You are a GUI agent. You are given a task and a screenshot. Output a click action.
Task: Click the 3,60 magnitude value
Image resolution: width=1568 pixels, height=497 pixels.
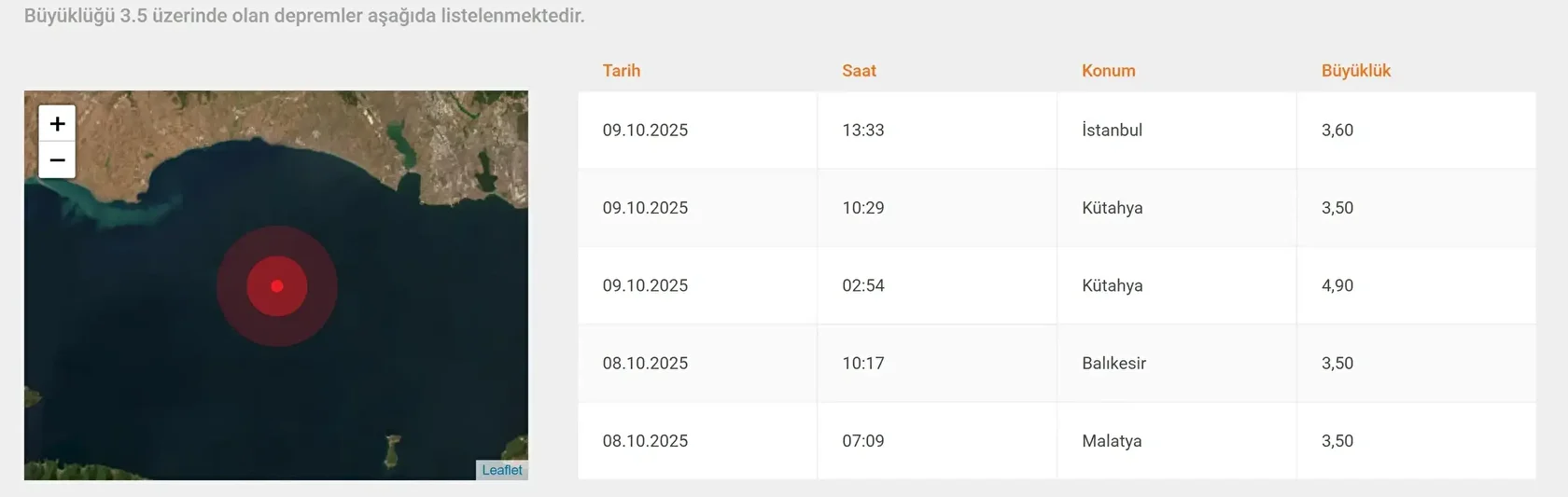(1337, 131)
